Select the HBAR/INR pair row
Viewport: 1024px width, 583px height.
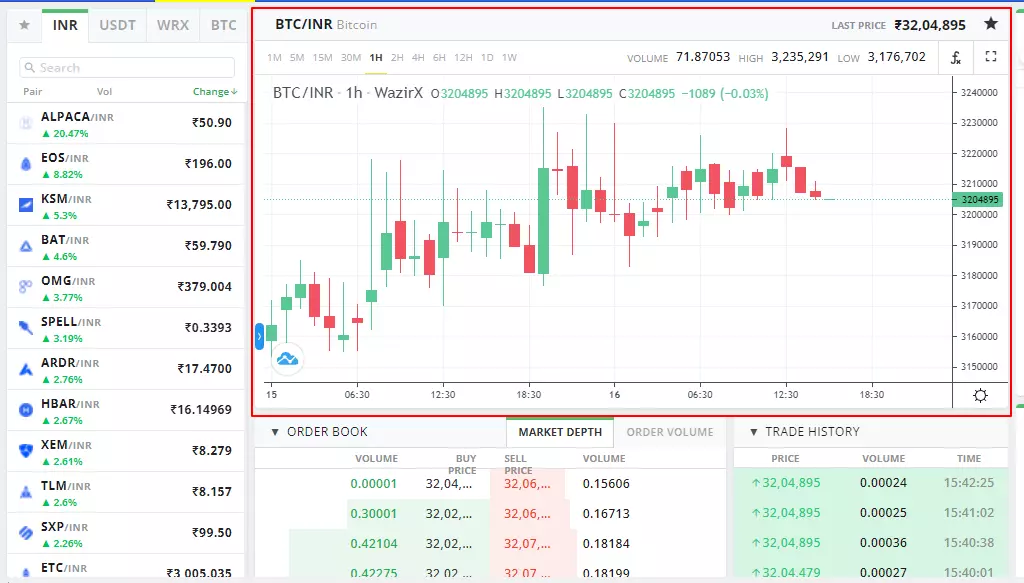126,410
